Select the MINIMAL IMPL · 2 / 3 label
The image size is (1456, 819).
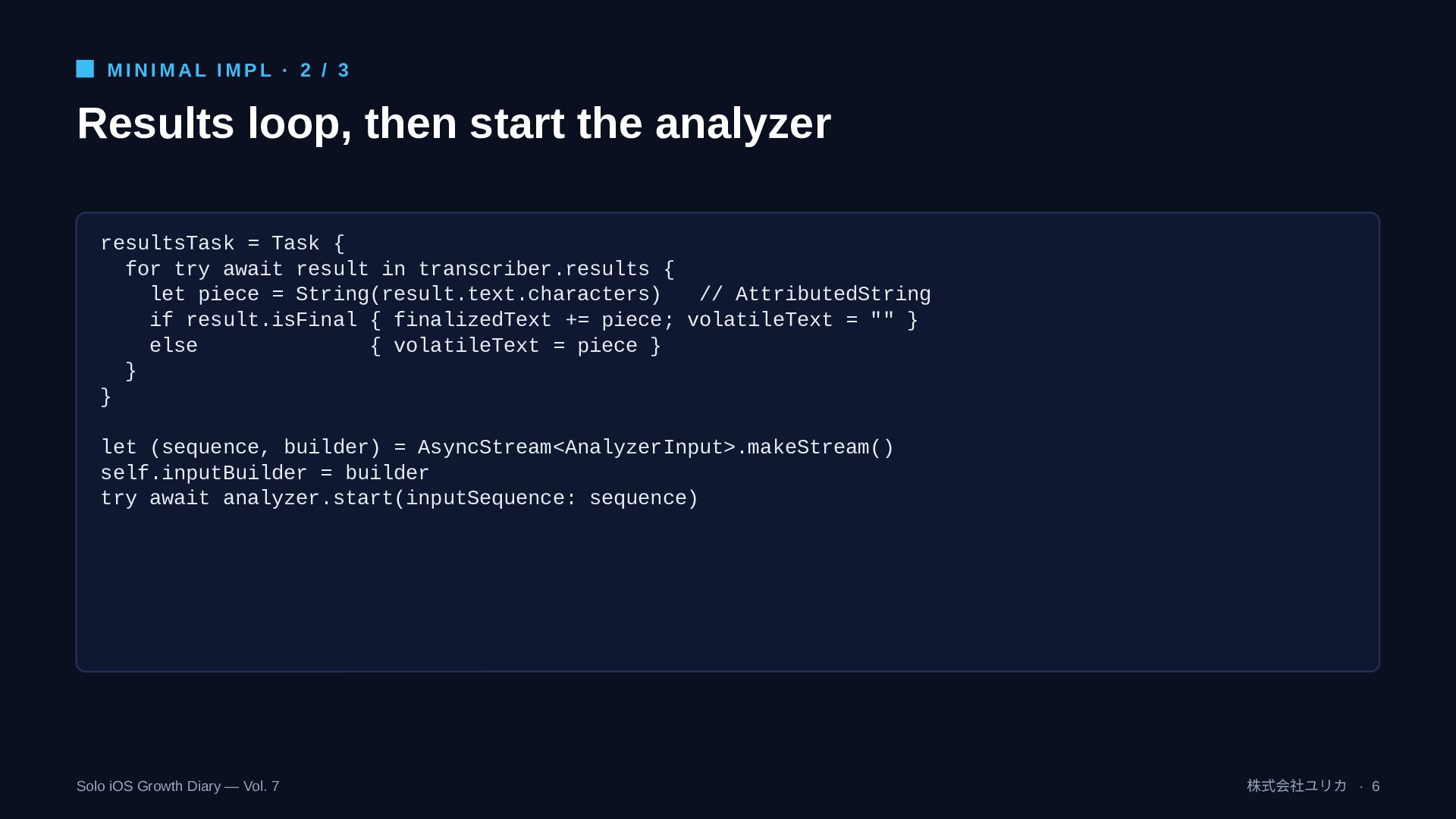tap(228, 71)
